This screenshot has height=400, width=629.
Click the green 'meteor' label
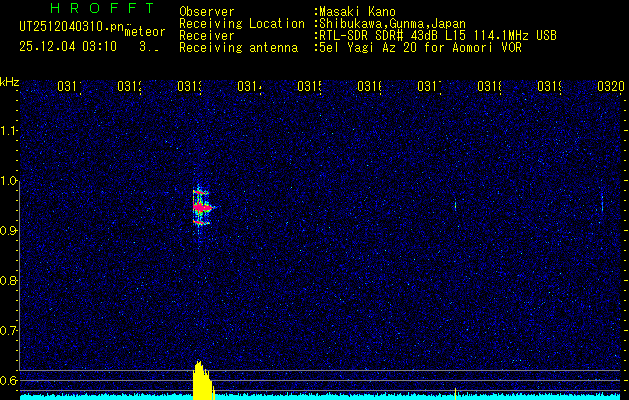pos(145,32)
